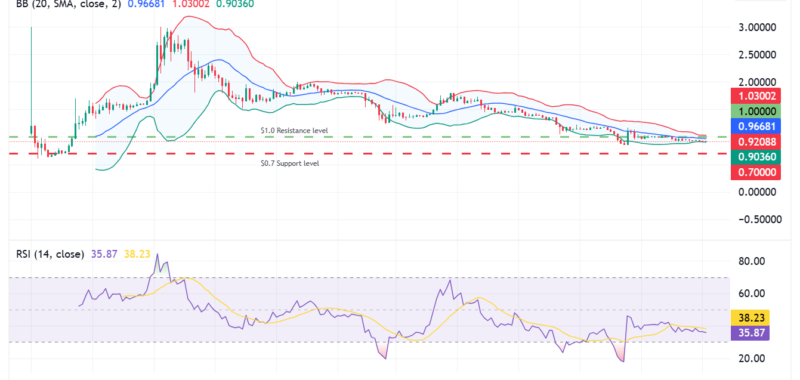Click the yellow 38.23 RSI average tag
800x380 pixels.
point(750,318)
